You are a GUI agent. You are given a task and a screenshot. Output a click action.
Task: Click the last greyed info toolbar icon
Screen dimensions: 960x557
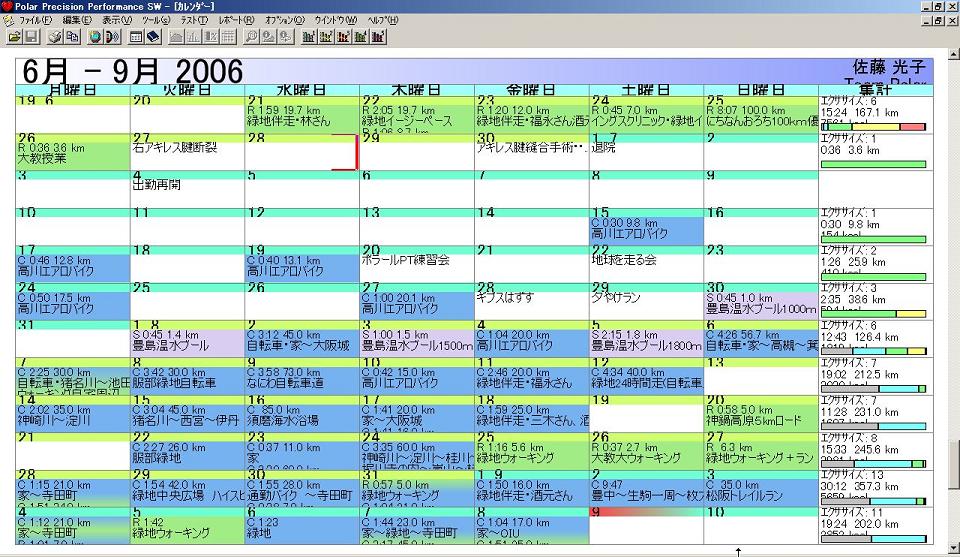[285, 37]
